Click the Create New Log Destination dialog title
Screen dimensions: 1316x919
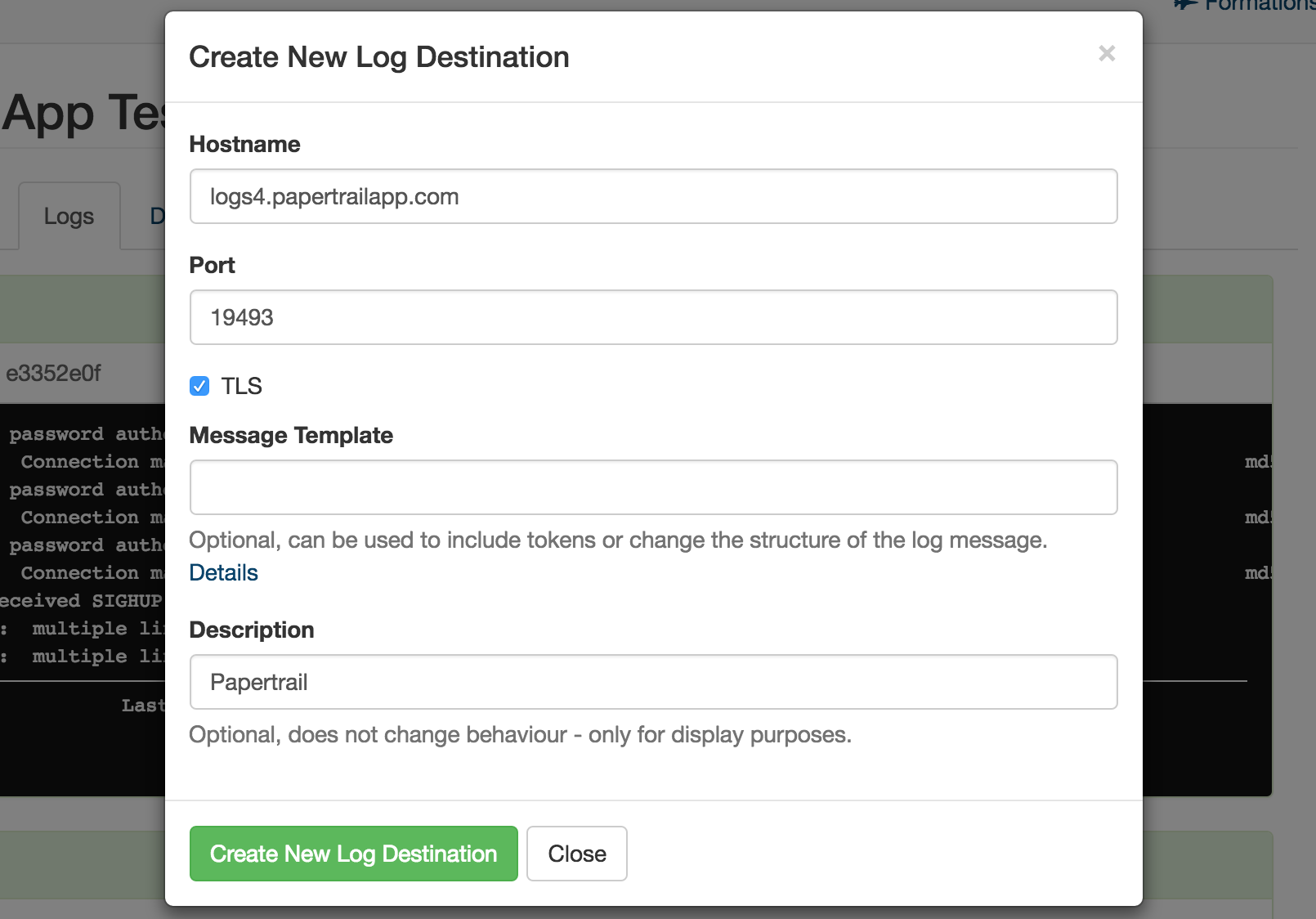(x=379, y=57)
